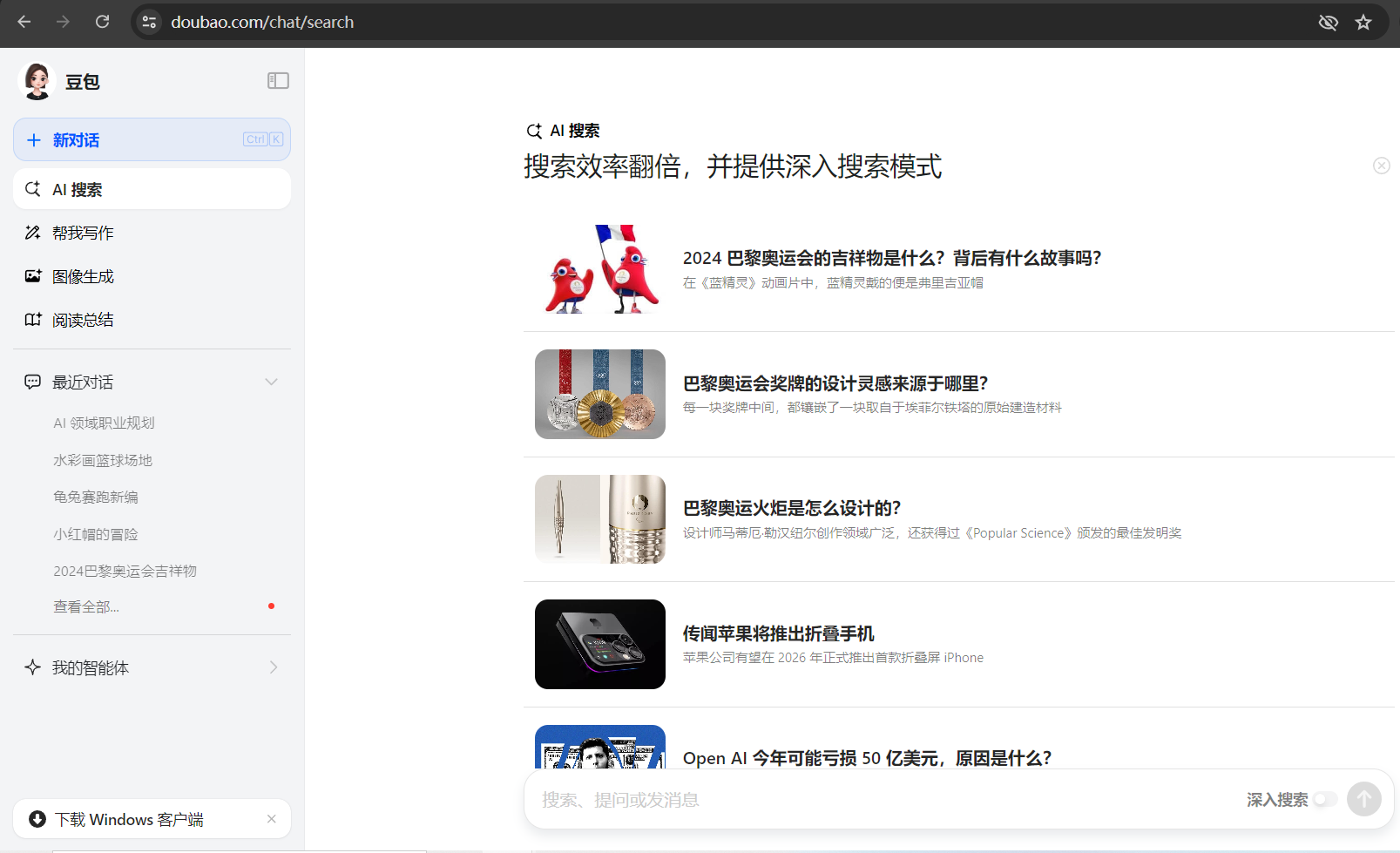
Task: Click the browser forward arrow
Action: click(63, 22)
